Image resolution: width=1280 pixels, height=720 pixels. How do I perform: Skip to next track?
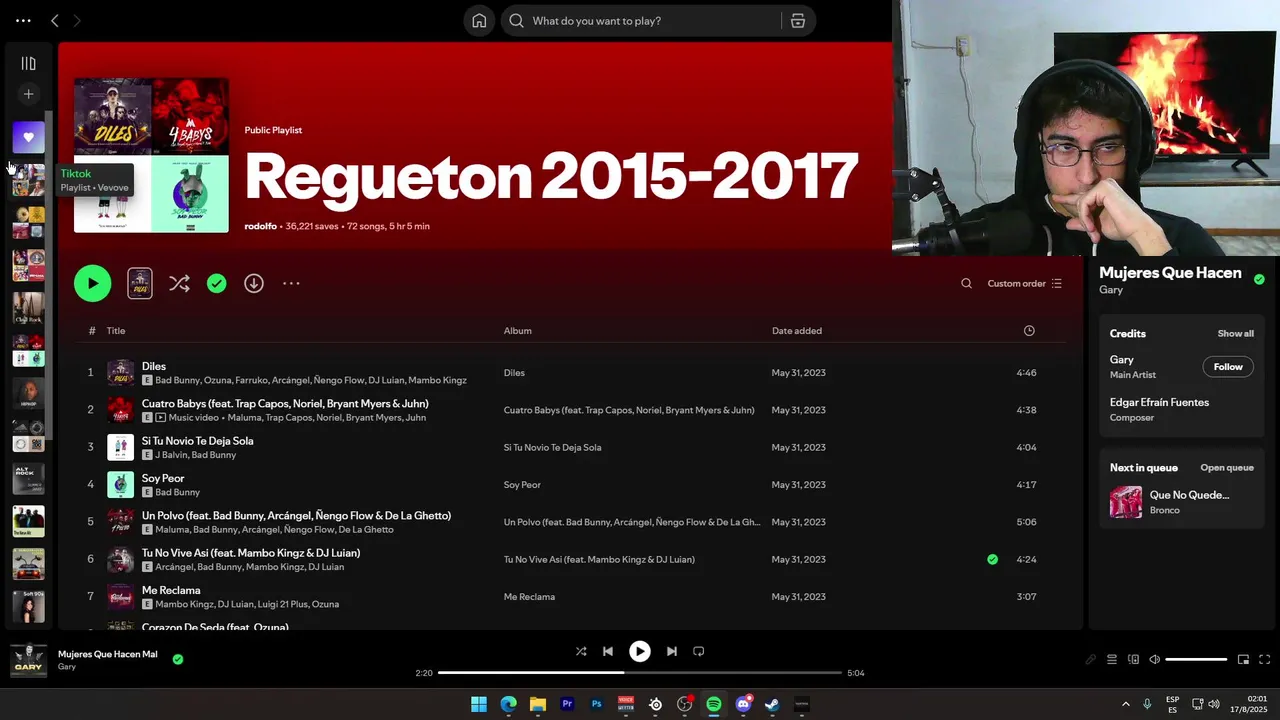click(672, 651)
